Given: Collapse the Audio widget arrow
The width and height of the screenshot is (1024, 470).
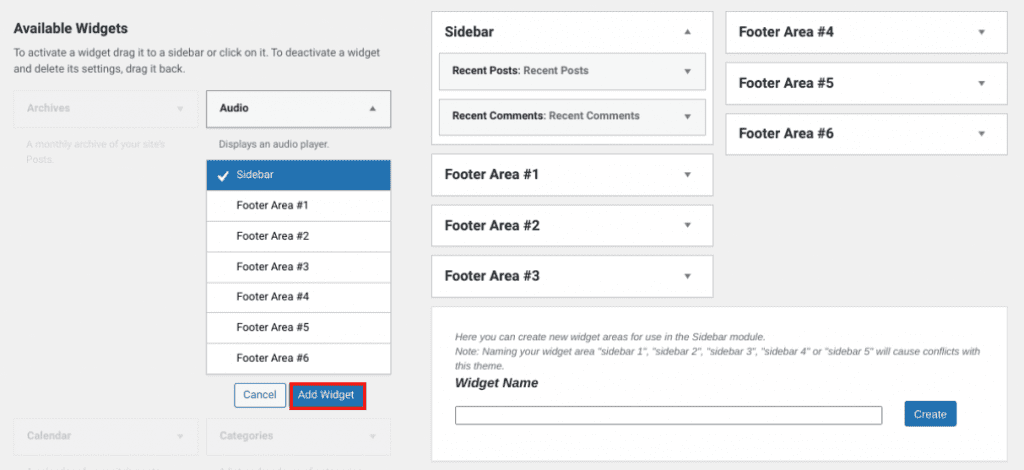Looking at the screenshot, I should pos(372,108).
